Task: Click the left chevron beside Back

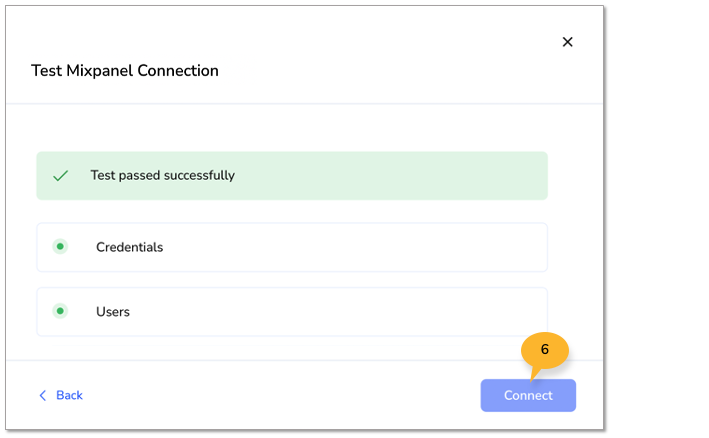Action: point(43,396)
